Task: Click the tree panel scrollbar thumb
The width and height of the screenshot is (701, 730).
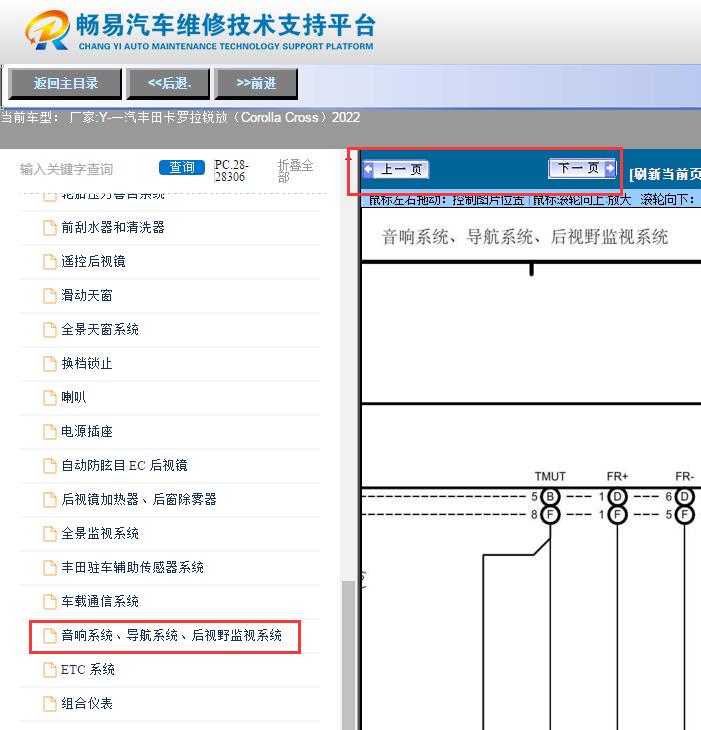Action: pos(348,655)
